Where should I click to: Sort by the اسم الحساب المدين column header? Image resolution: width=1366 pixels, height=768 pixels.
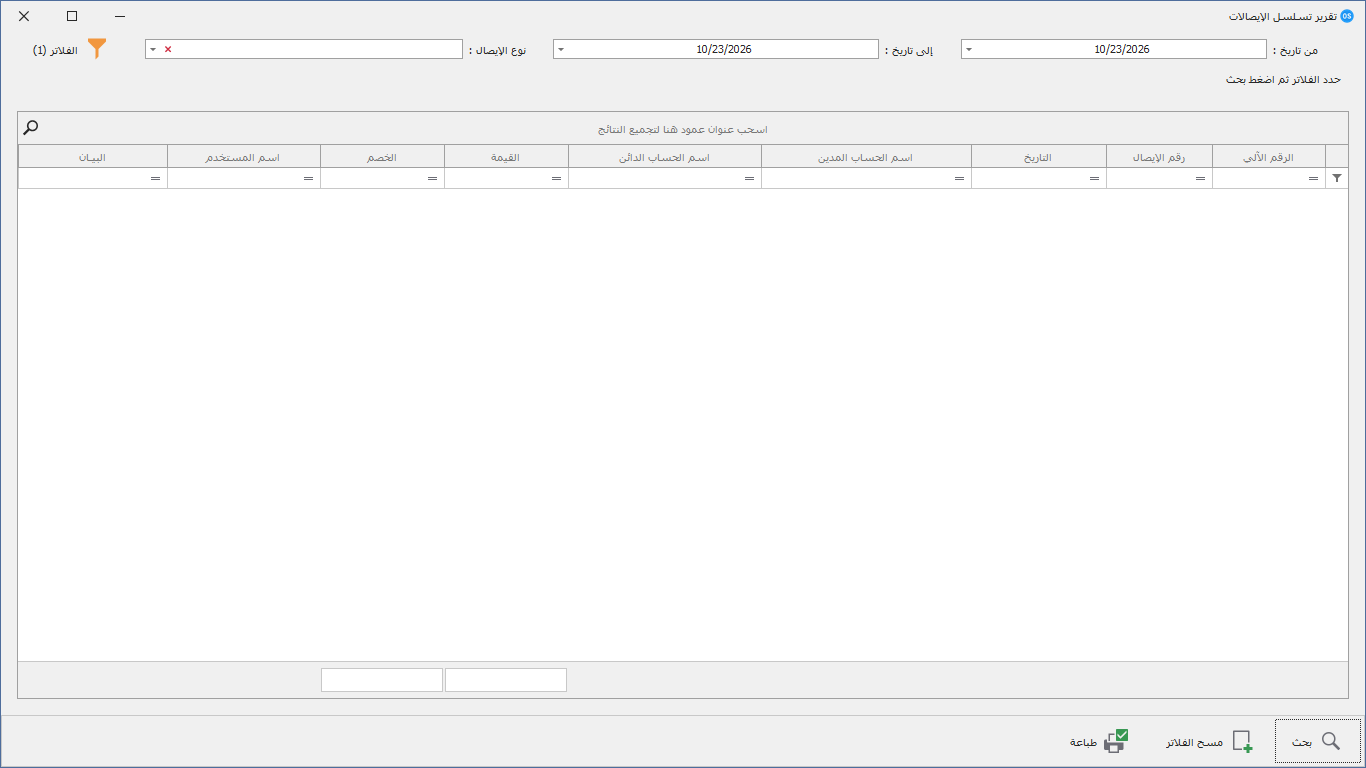866,156
